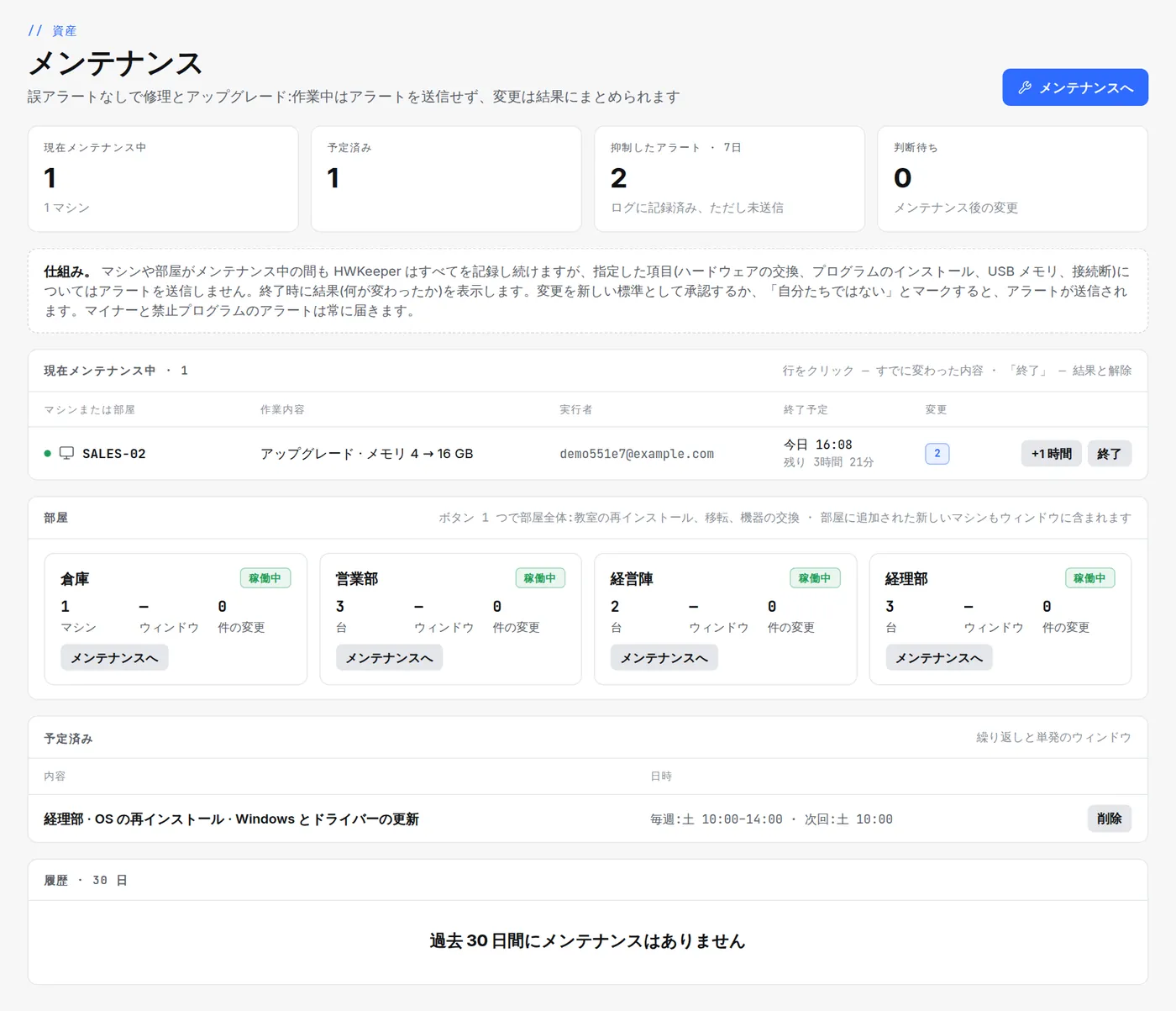This screenshot has height=1011, width=1176.
Task: Open the 判断待ち summary card
Action: pyautogui.click(x=1012, y=179)
